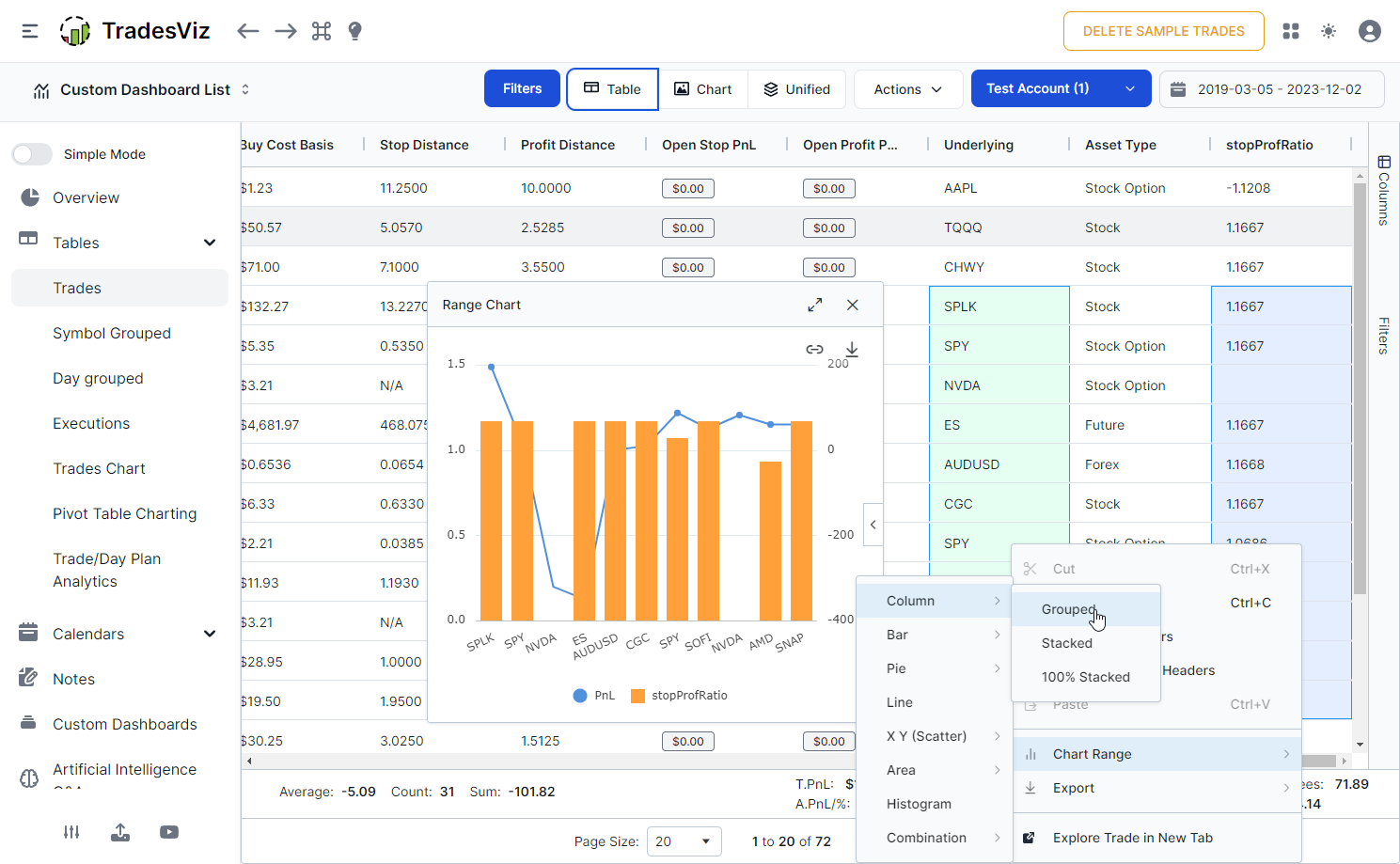Select 100% Stacked column option
1400x864 pixels.
tap(1086, 677)
